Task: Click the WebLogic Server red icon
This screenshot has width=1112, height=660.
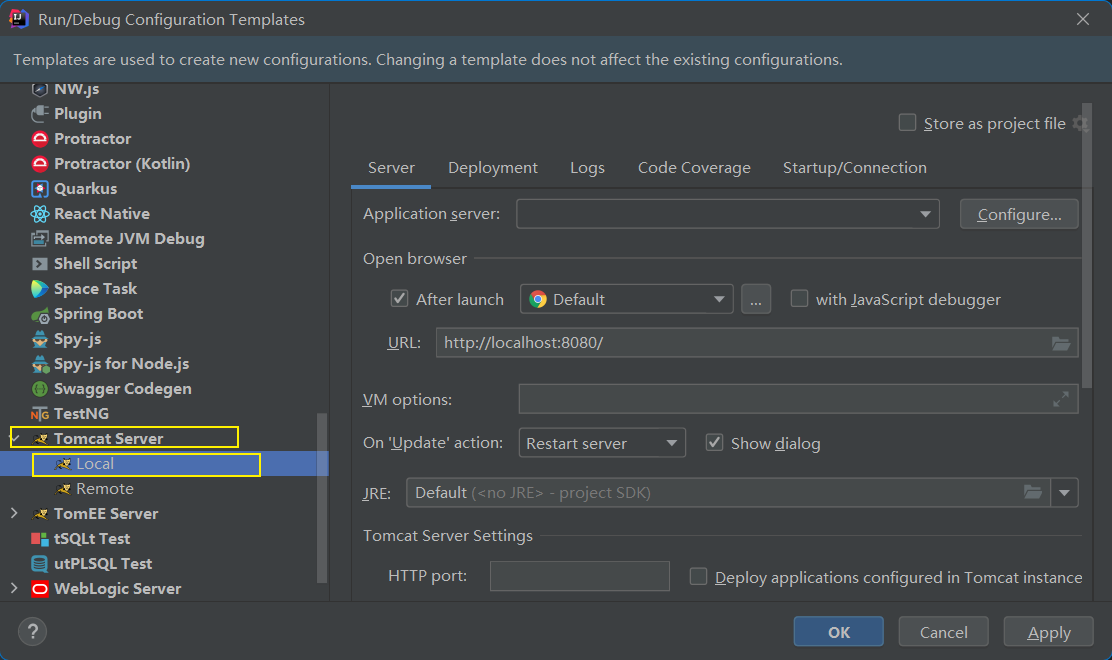Action: click(x=40, y=589)
